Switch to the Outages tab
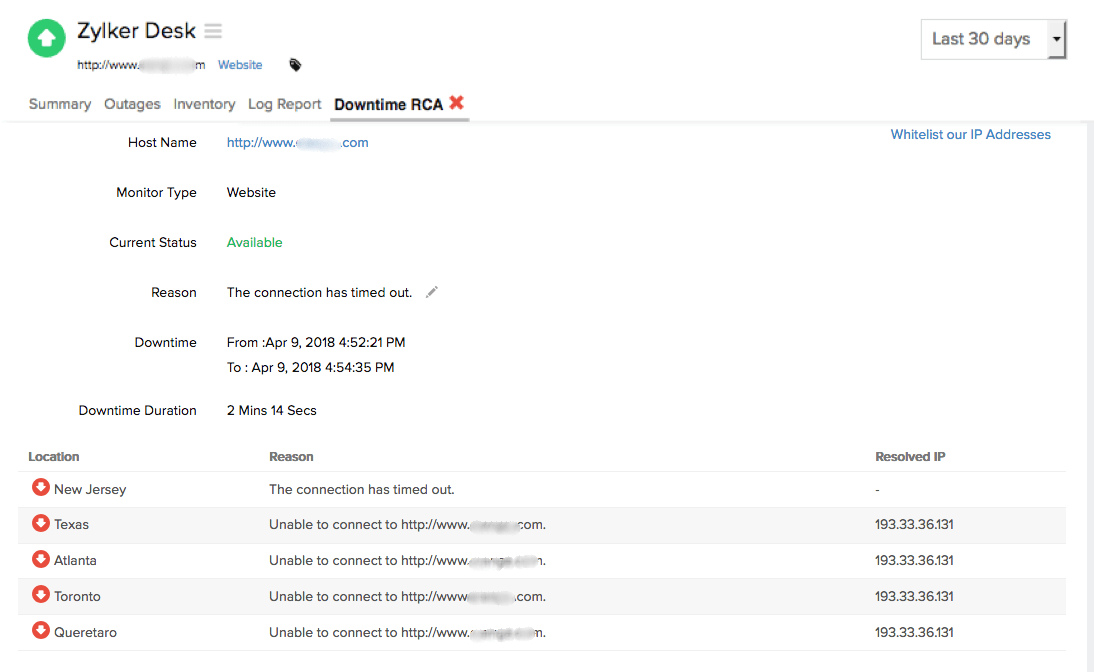This screenshot has width=1094, height=672. 132,104
